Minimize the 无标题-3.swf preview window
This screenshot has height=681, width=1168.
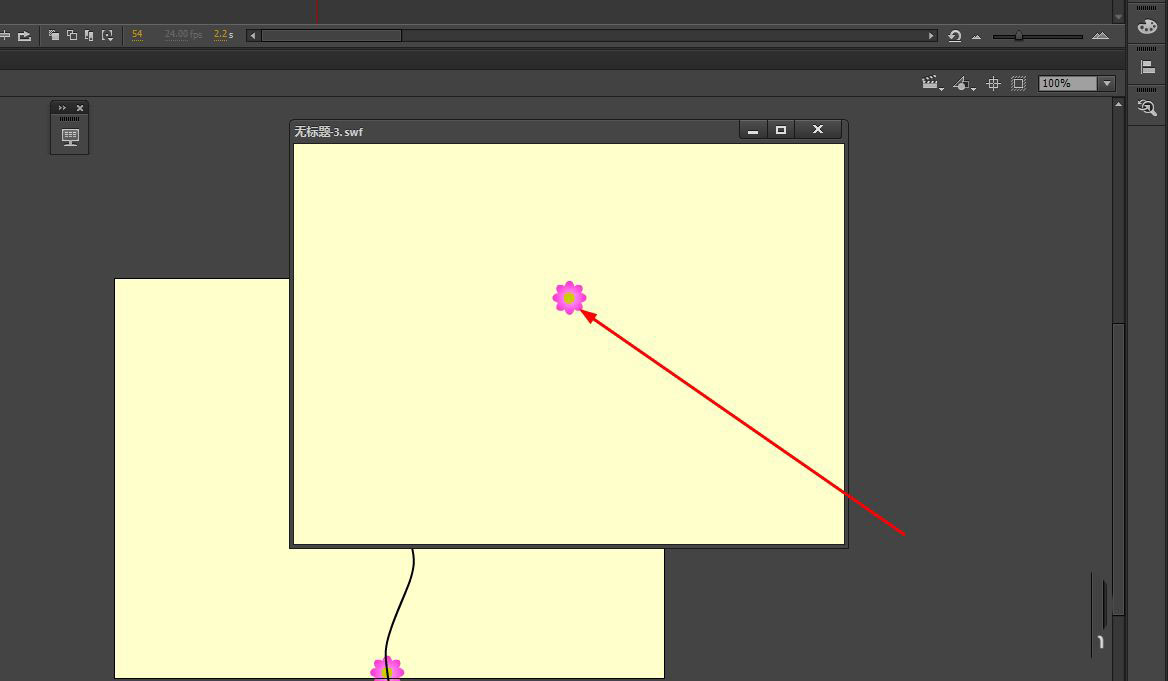pos(753,130)
